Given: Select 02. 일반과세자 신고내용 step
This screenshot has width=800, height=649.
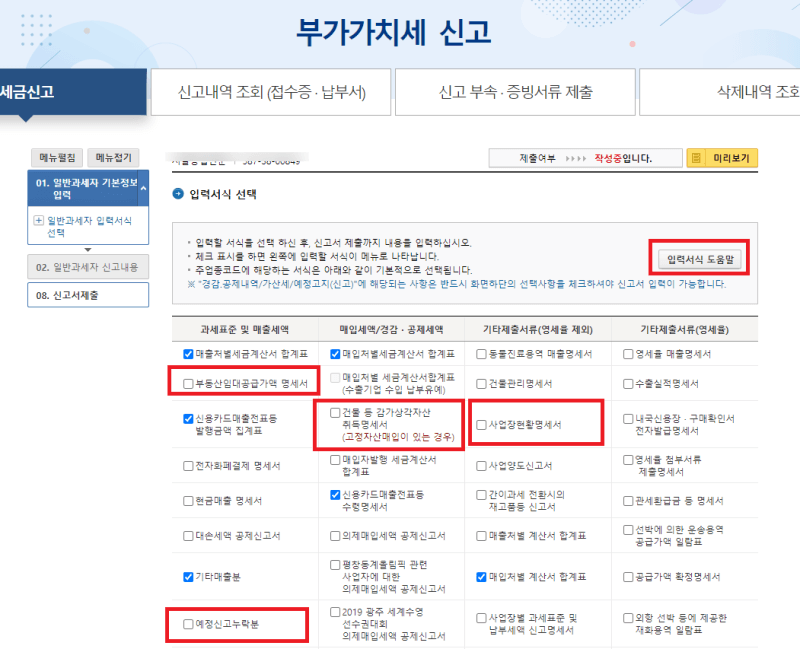Looking at the screenshot, I should [x=86, y=265].
